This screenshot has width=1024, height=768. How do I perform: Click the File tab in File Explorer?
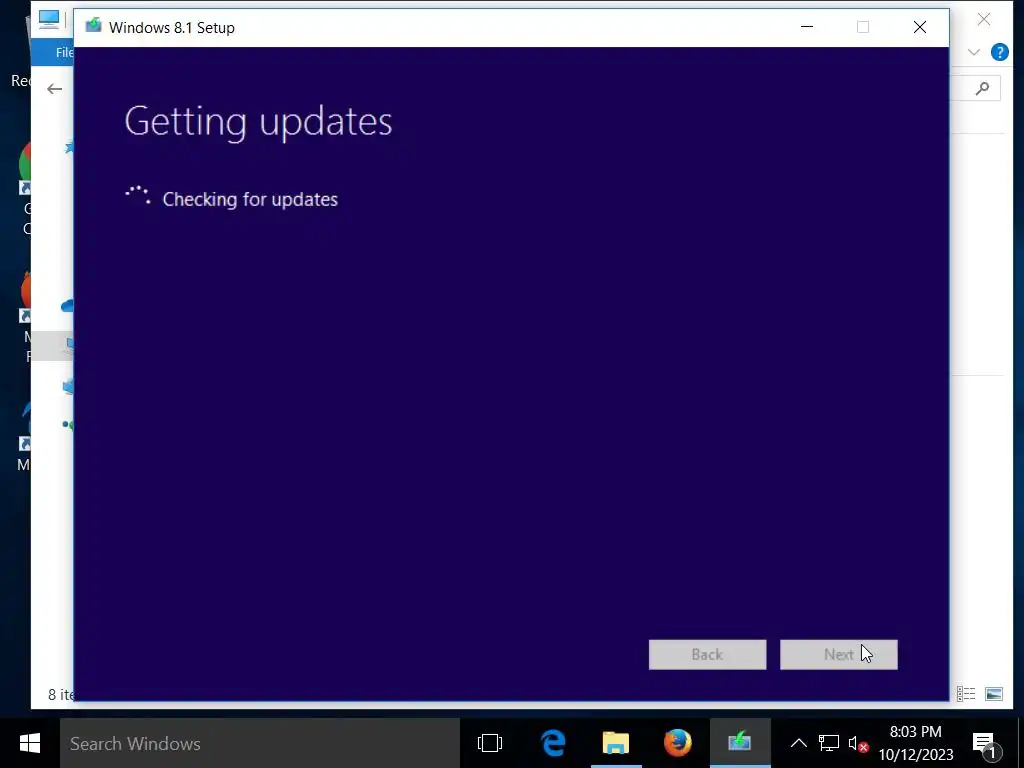point(64,52)
